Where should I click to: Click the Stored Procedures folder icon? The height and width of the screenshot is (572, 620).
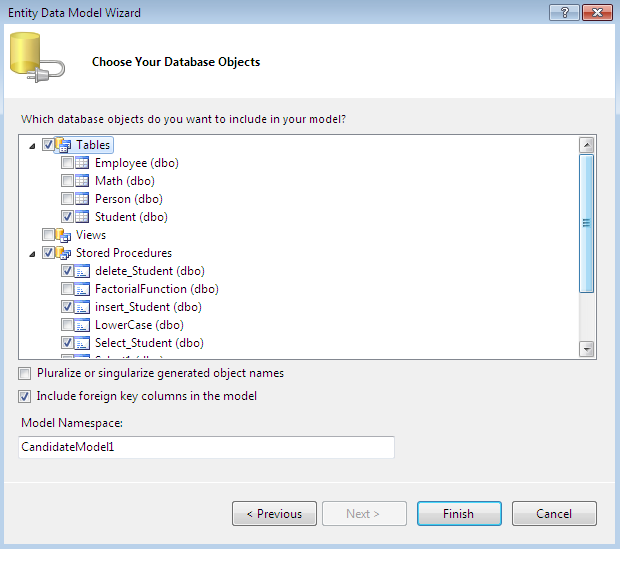pyautogui.click(x=63, y=253)
